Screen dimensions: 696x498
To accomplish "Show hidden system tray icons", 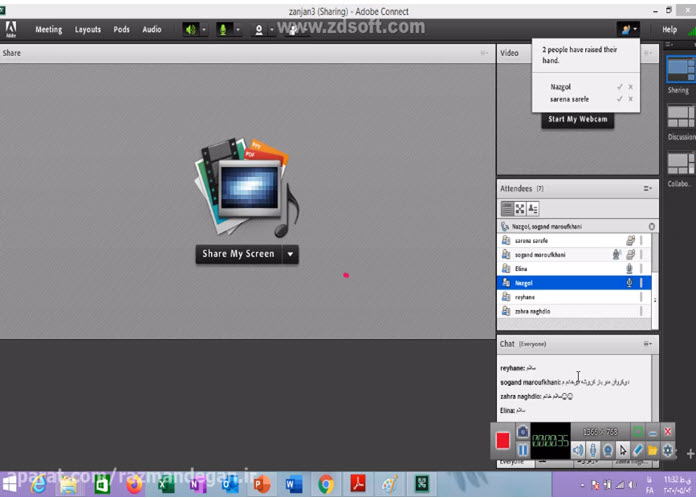I will pyautogui.click(x=582, y=485).
